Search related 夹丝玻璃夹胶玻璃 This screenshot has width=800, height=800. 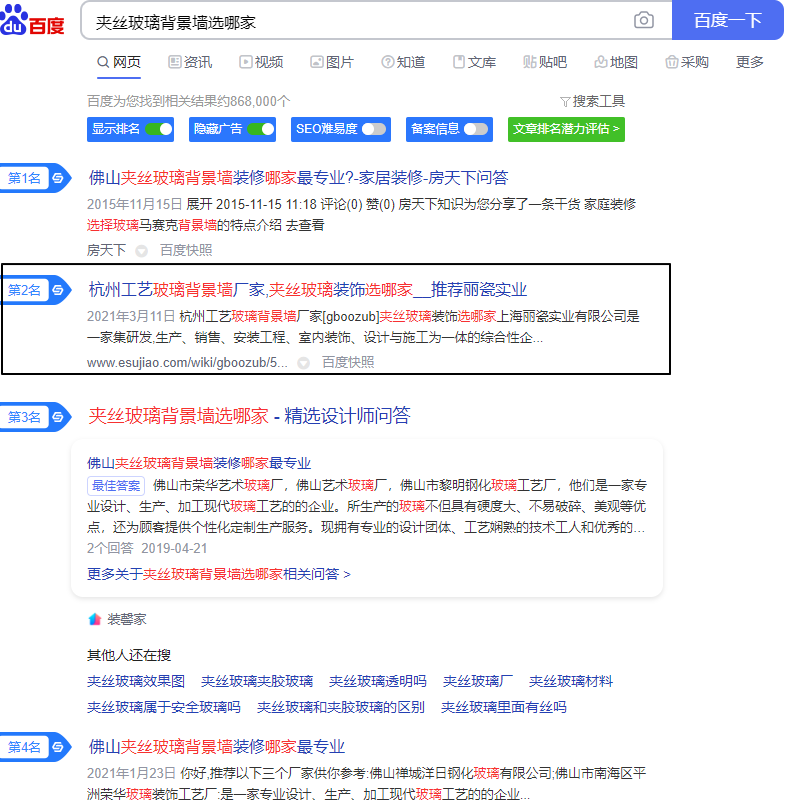click(257, 681)
